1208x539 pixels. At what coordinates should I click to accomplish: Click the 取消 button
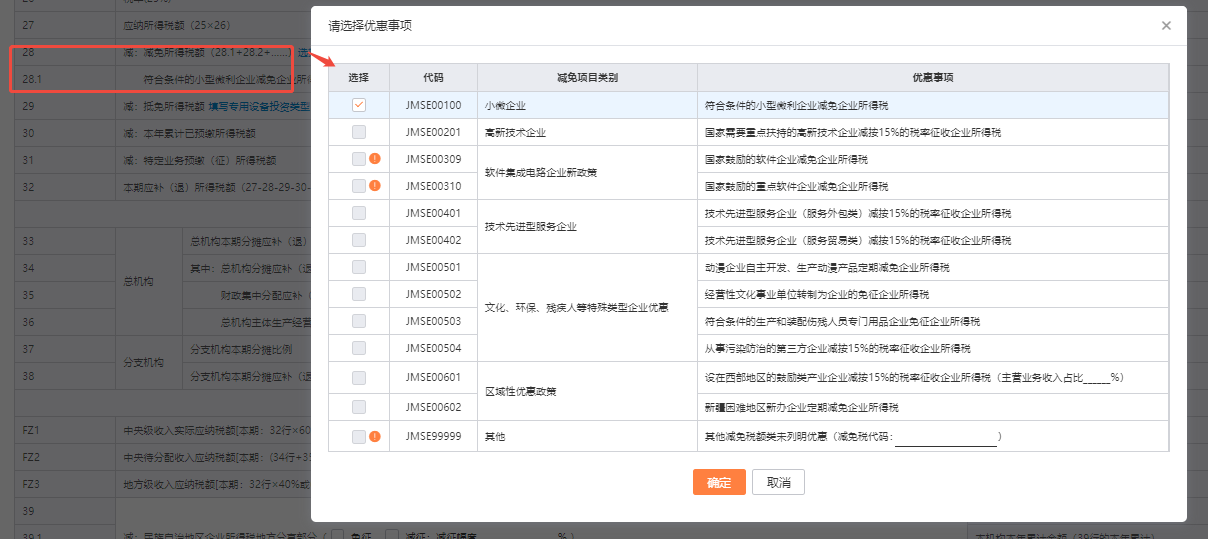pos(778,482)
